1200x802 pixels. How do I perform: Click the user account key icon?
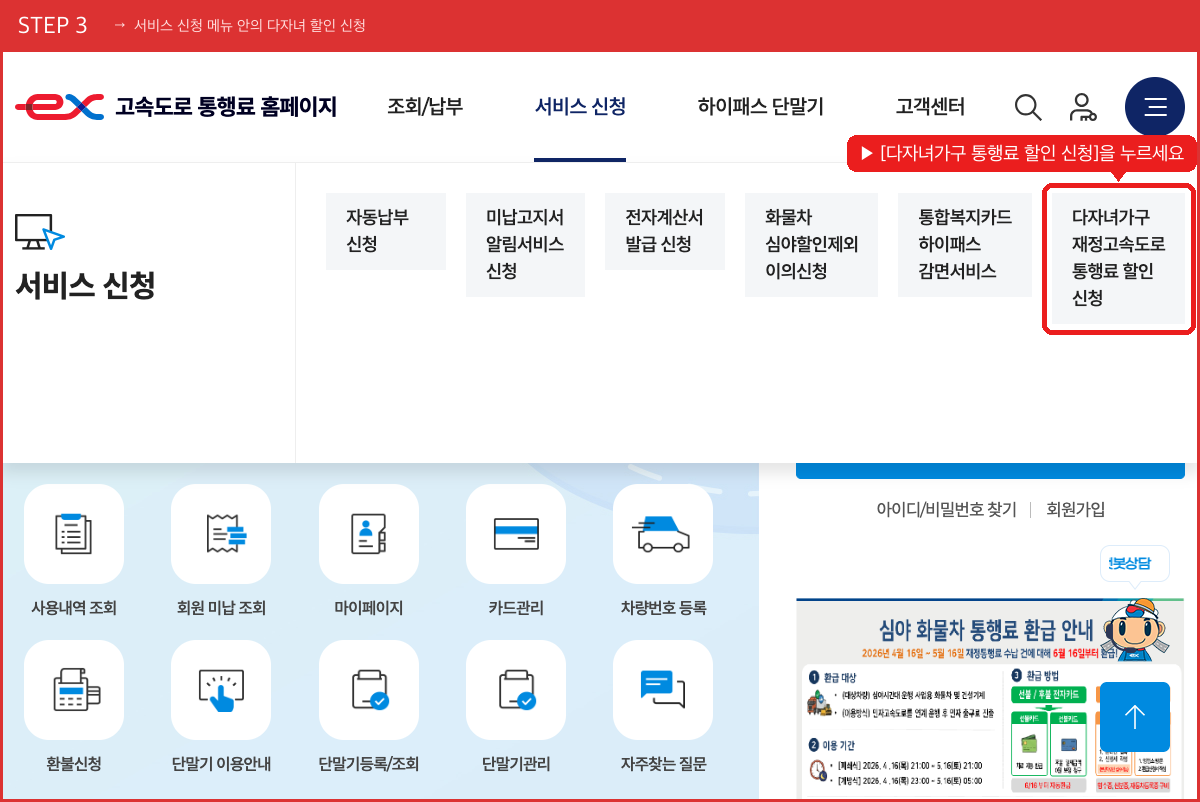coord(1082,107)
